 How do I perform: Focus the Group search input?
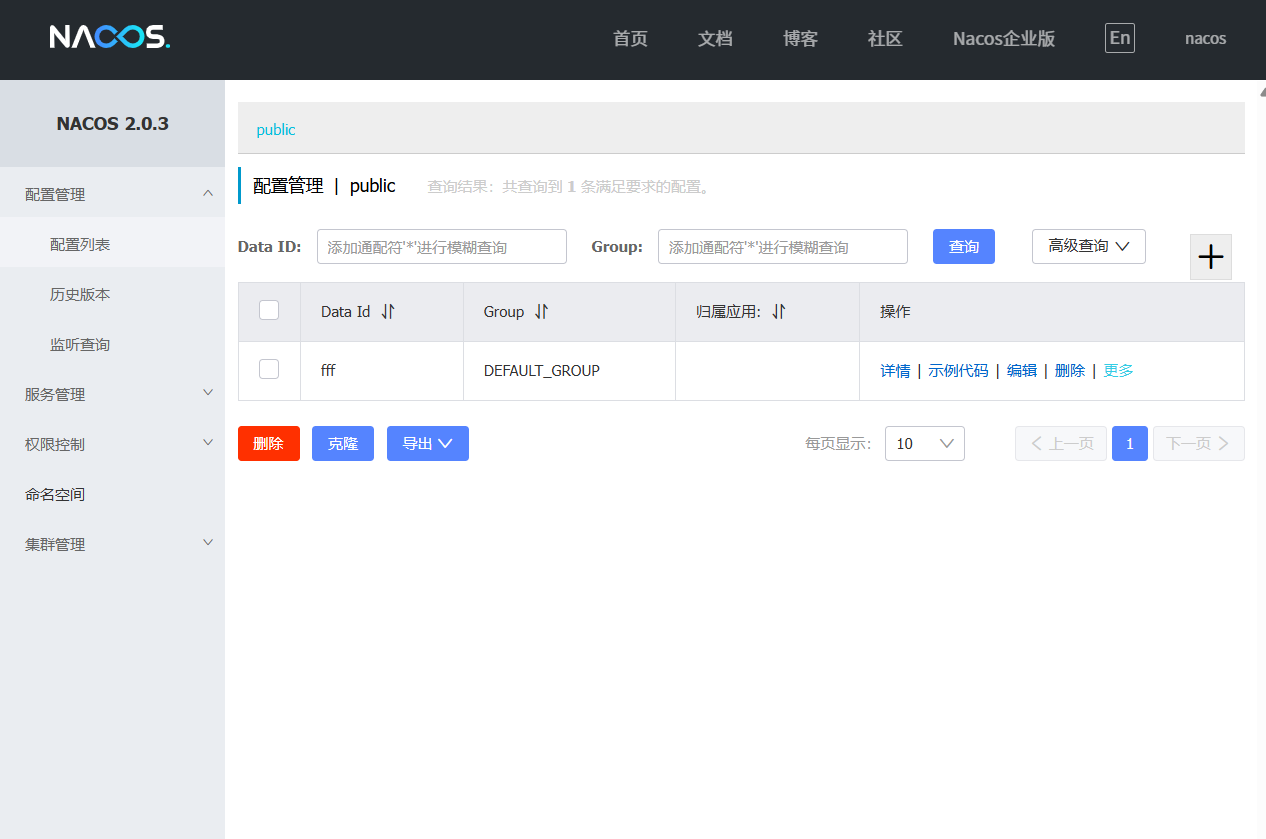(783, 246)
